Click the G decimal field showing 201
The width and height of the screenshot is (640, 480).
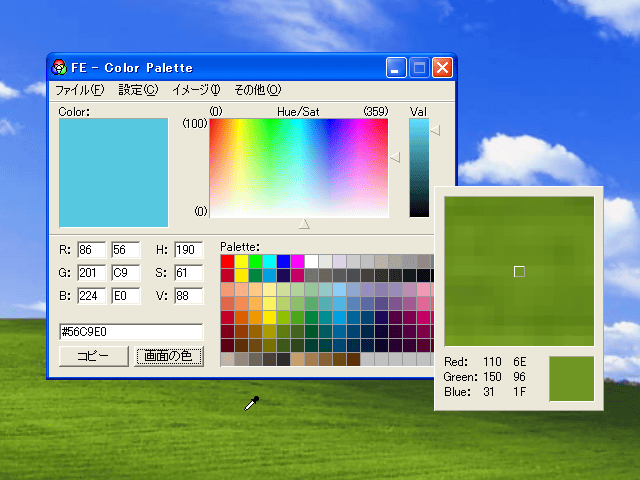(x=91, y=273)
